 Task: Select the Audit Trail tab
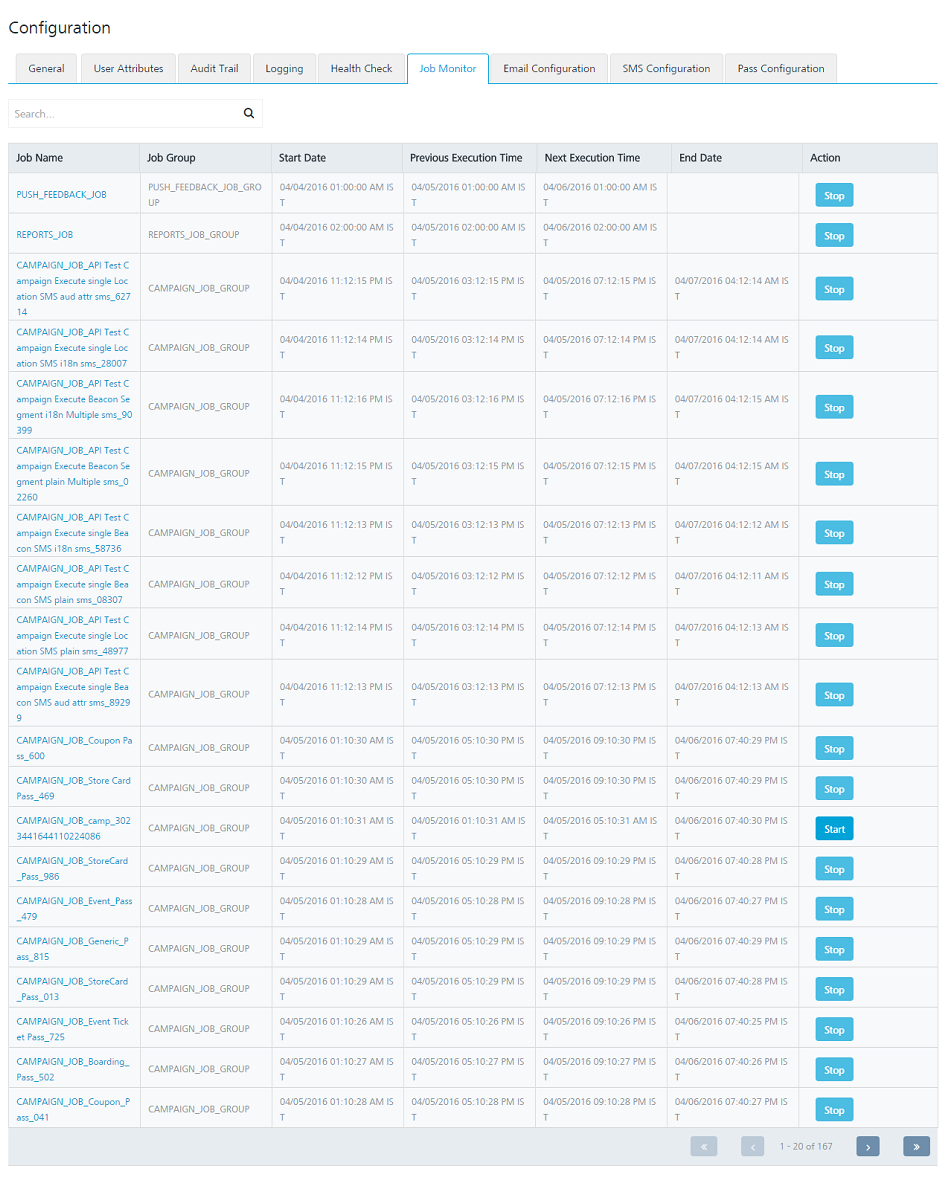pos(214,69)
